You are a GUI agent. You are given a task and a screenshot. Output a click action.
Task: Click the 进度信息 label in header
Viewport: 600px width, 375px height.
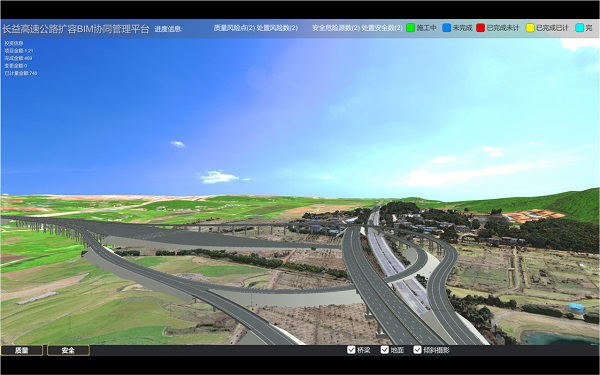tap(168, 29)
